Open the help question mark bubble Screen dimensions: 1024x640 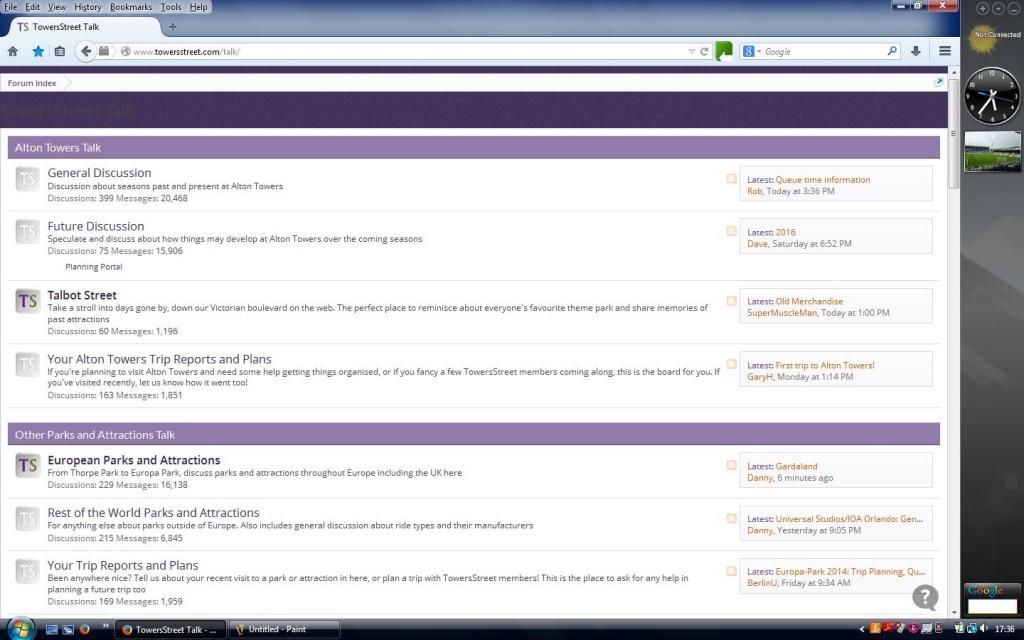(925, 597)
